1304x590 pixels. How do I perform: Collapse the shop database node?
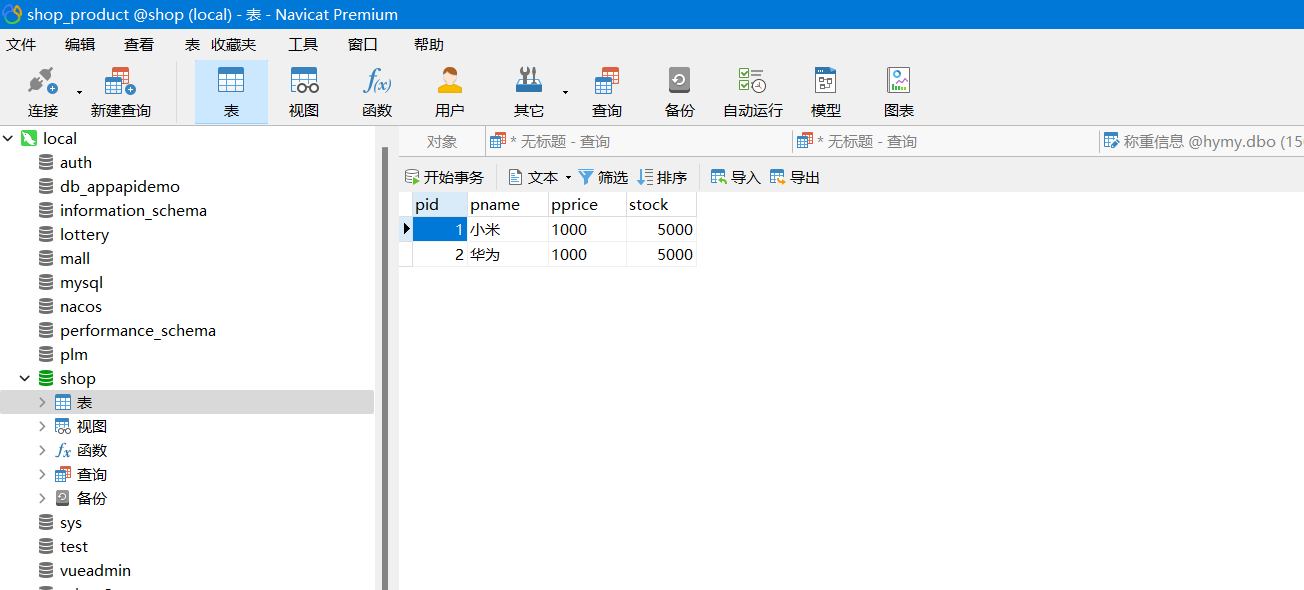pyautogui.click(x=25, y=379)
